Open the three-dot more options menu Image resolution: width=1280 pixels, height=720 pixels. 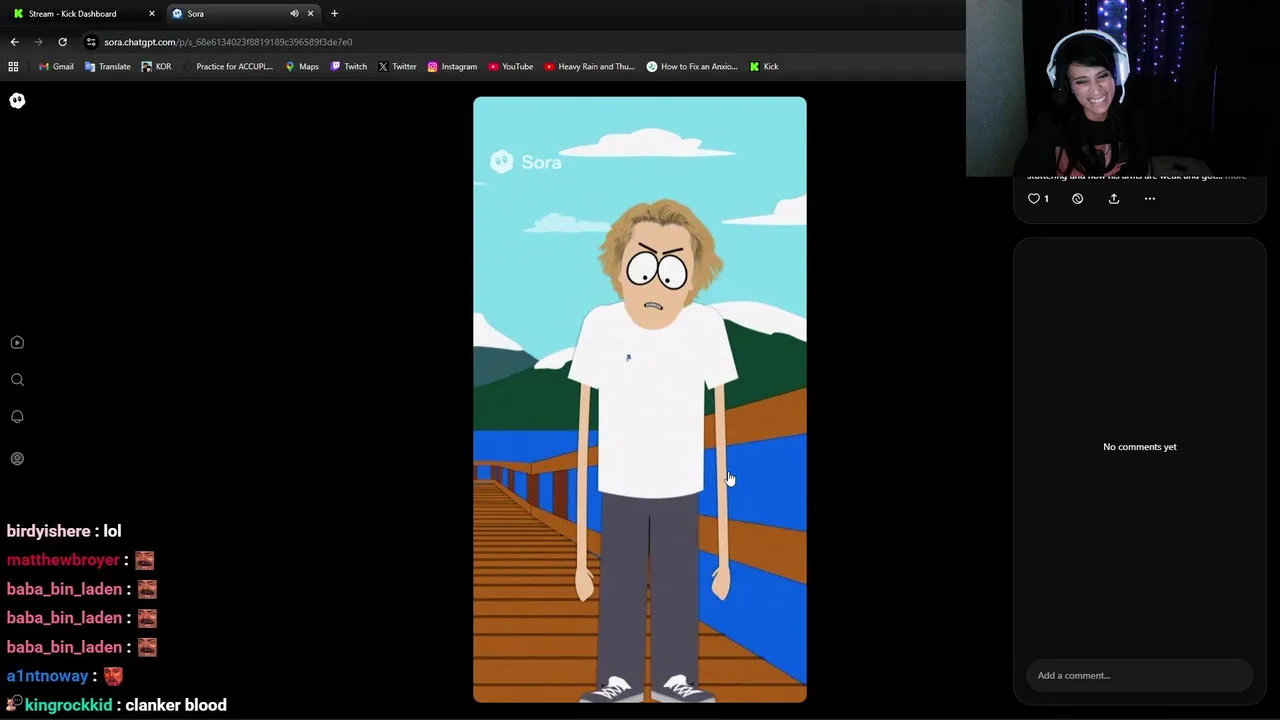(x=1149, y=199)
